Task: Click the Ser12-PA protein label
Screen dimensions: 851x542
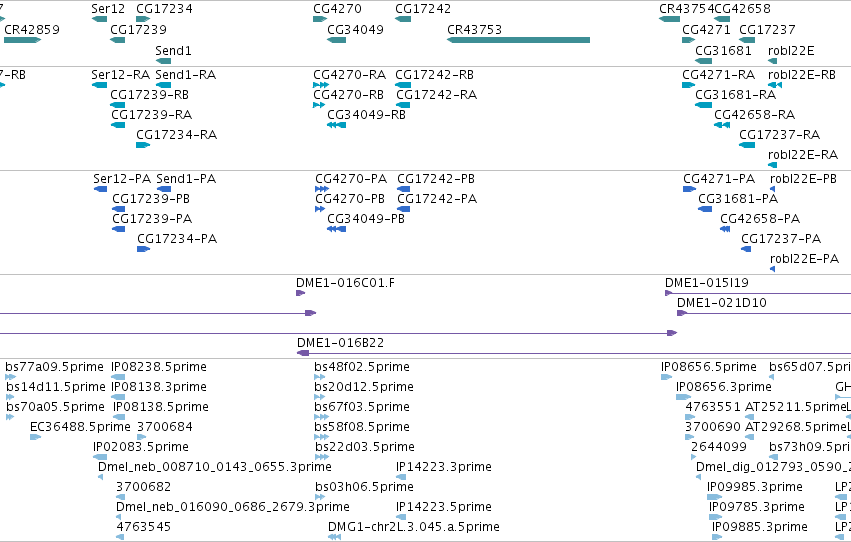Action: point(122,179)
